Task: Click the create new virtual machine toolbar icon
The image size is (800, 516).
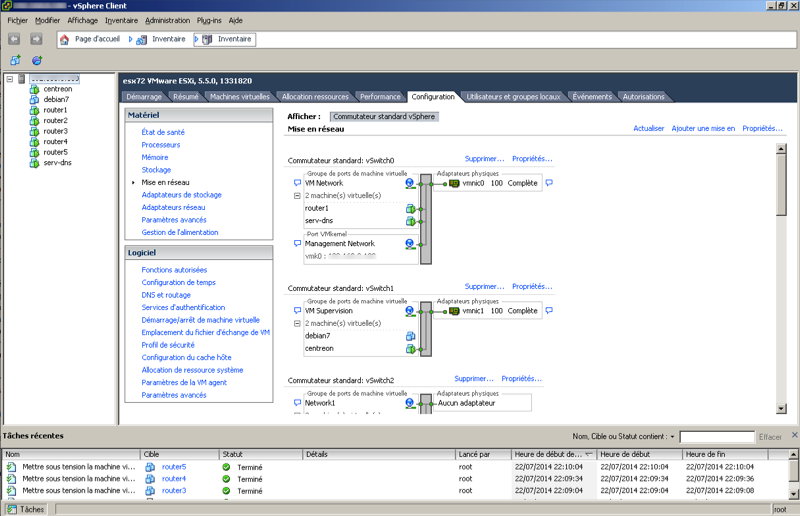Action: click(x=15, y=61)
